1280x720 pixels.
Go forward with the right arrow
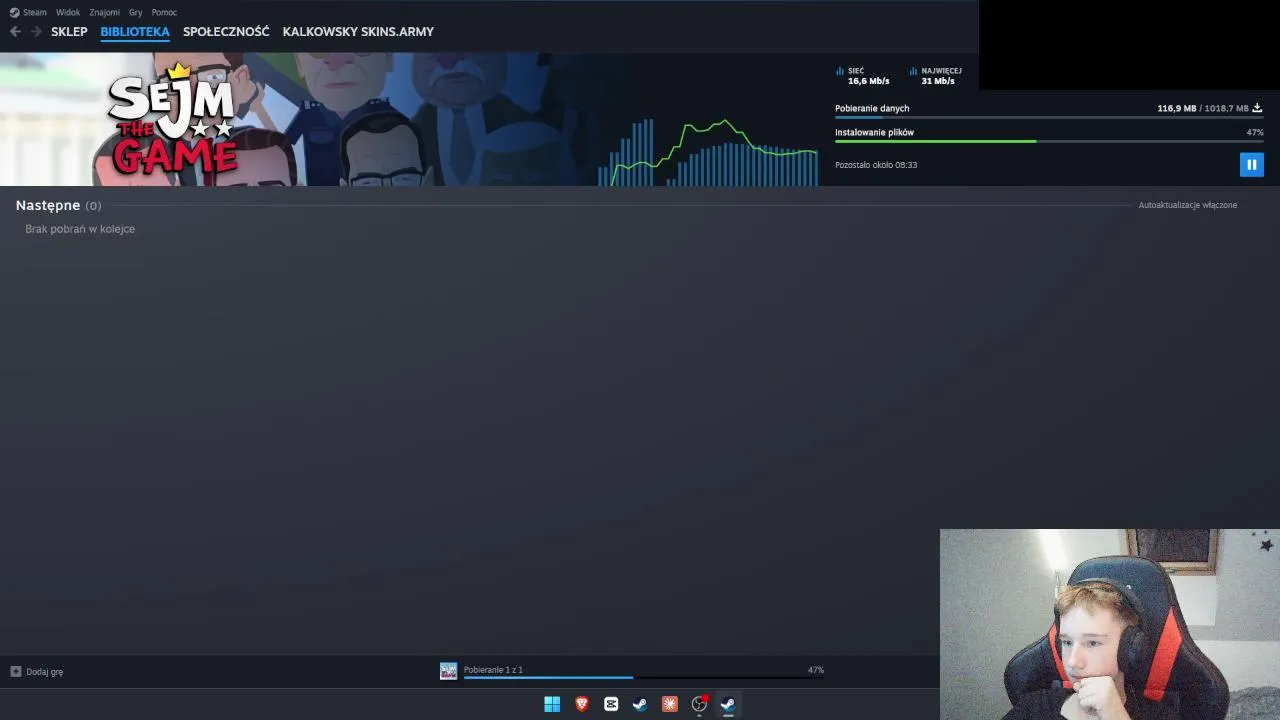[x=36, y=32]
